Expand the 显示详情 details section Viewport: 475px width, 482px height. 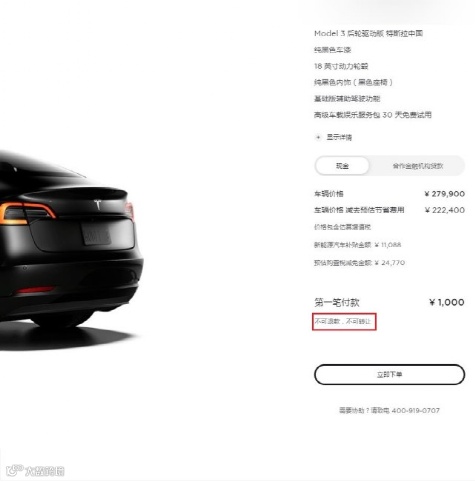pyautogui.click(x=339, y=137)
